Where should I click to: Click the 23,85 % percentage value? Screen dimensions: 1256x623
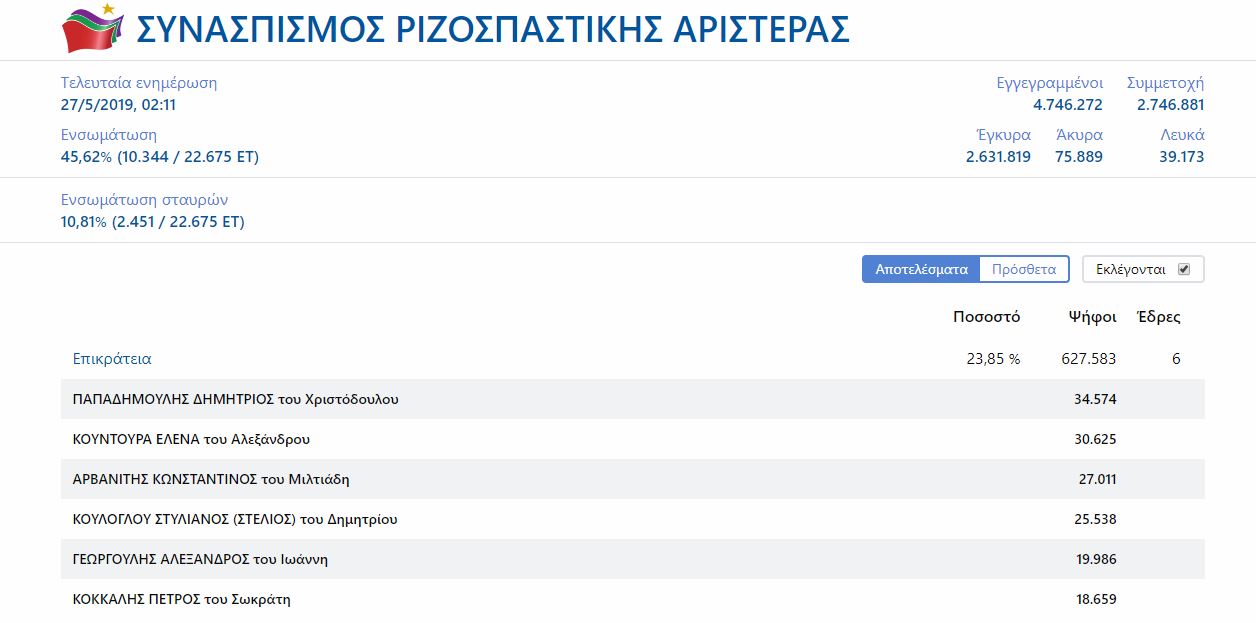(x=993, y=359)
